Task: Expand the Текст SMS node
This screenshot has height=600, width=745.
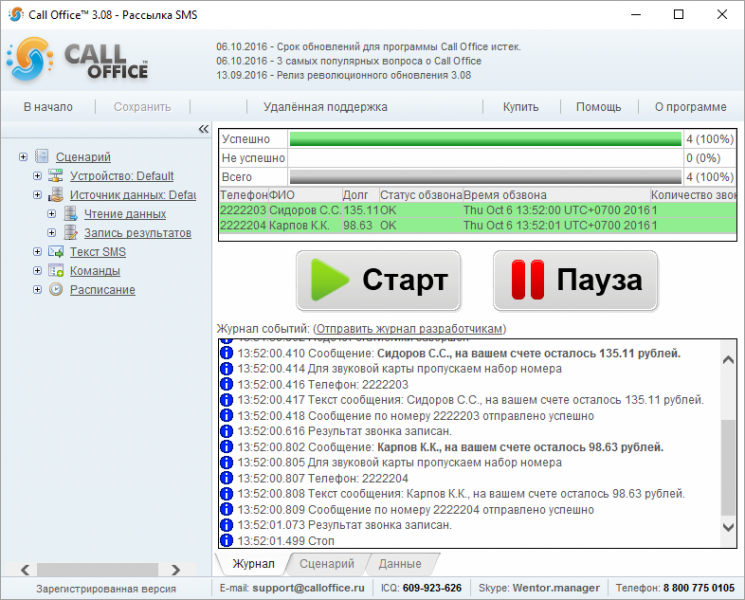Action: [37, 252]
